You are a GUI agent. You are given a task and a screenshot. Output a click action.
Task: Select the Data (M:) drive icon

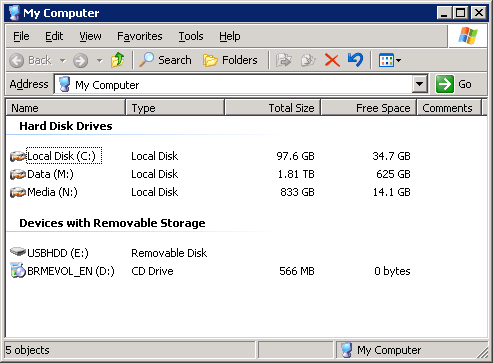[18, 174]
